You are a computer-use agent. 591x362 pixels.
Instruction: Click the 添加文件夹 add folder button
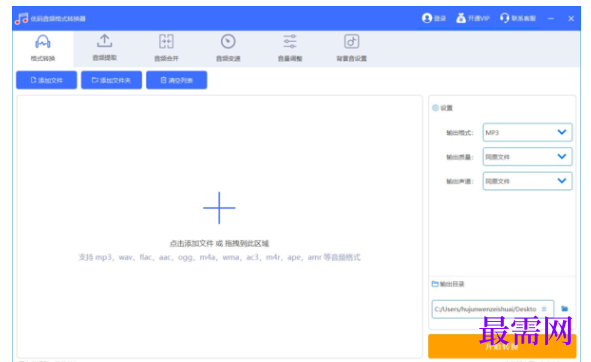tap(112, 80)
